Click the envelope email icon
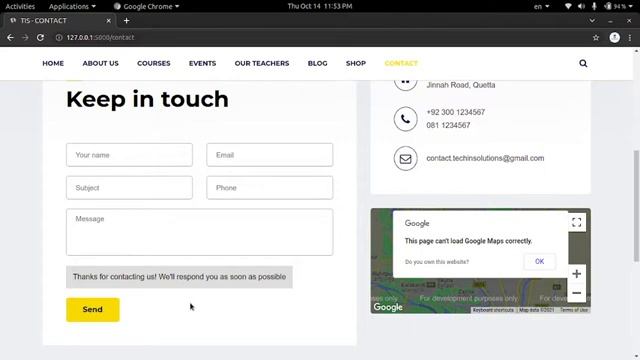 pyautogui.click(x=405, y=158)
